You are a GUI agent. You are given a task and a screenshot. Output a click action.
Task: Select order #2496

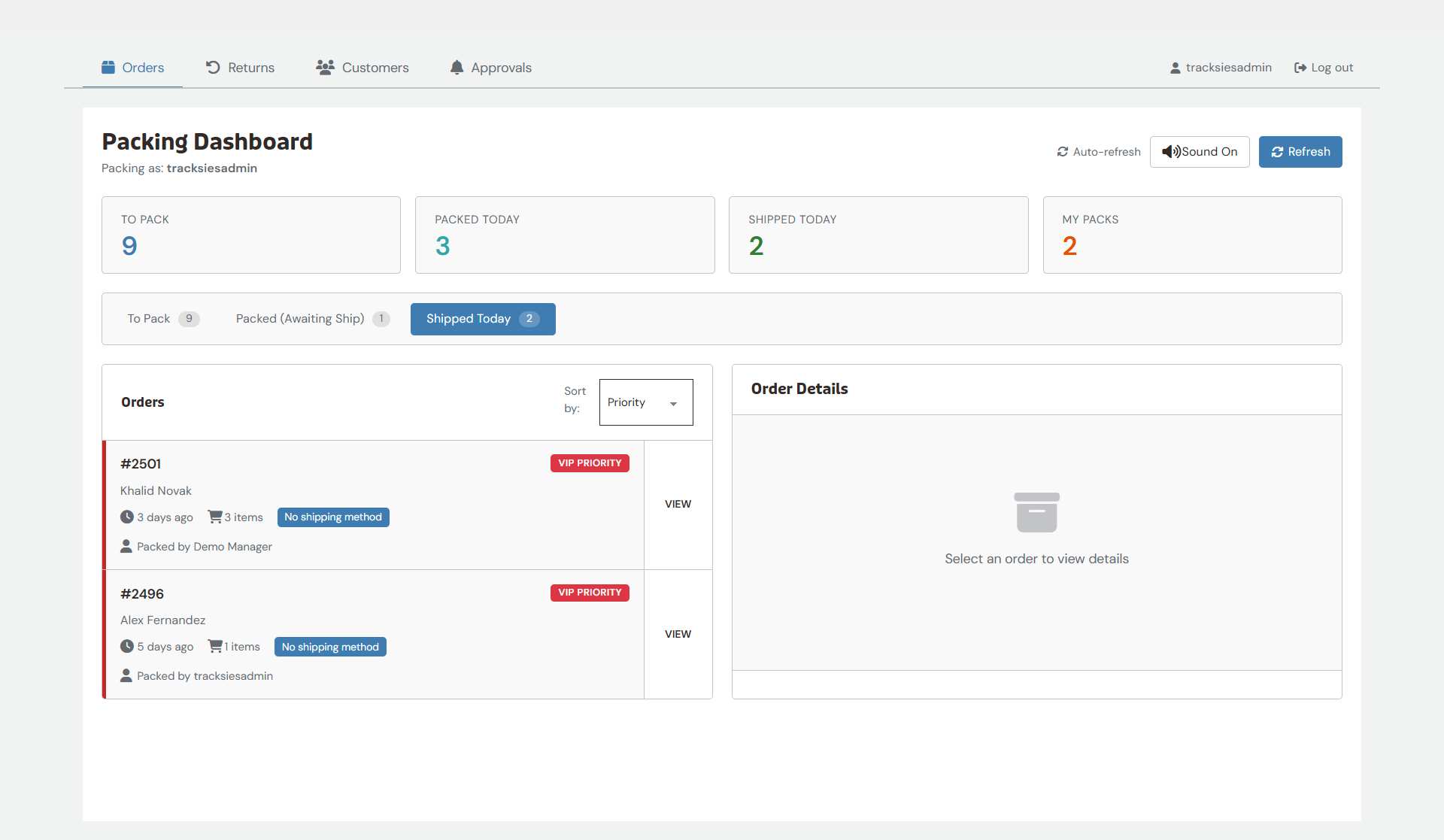[374, 635]
